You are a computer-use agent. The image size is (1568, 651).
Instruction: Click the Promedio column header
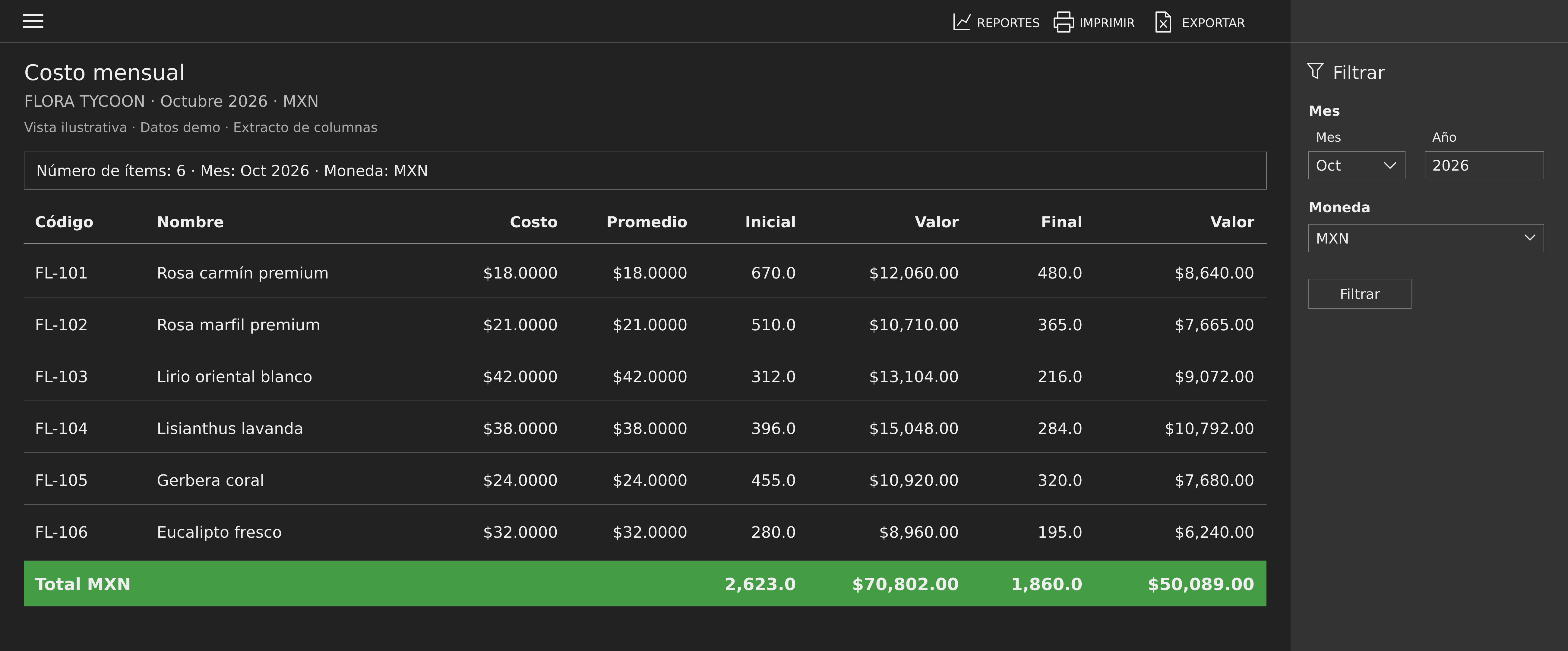tap(646, 222)
